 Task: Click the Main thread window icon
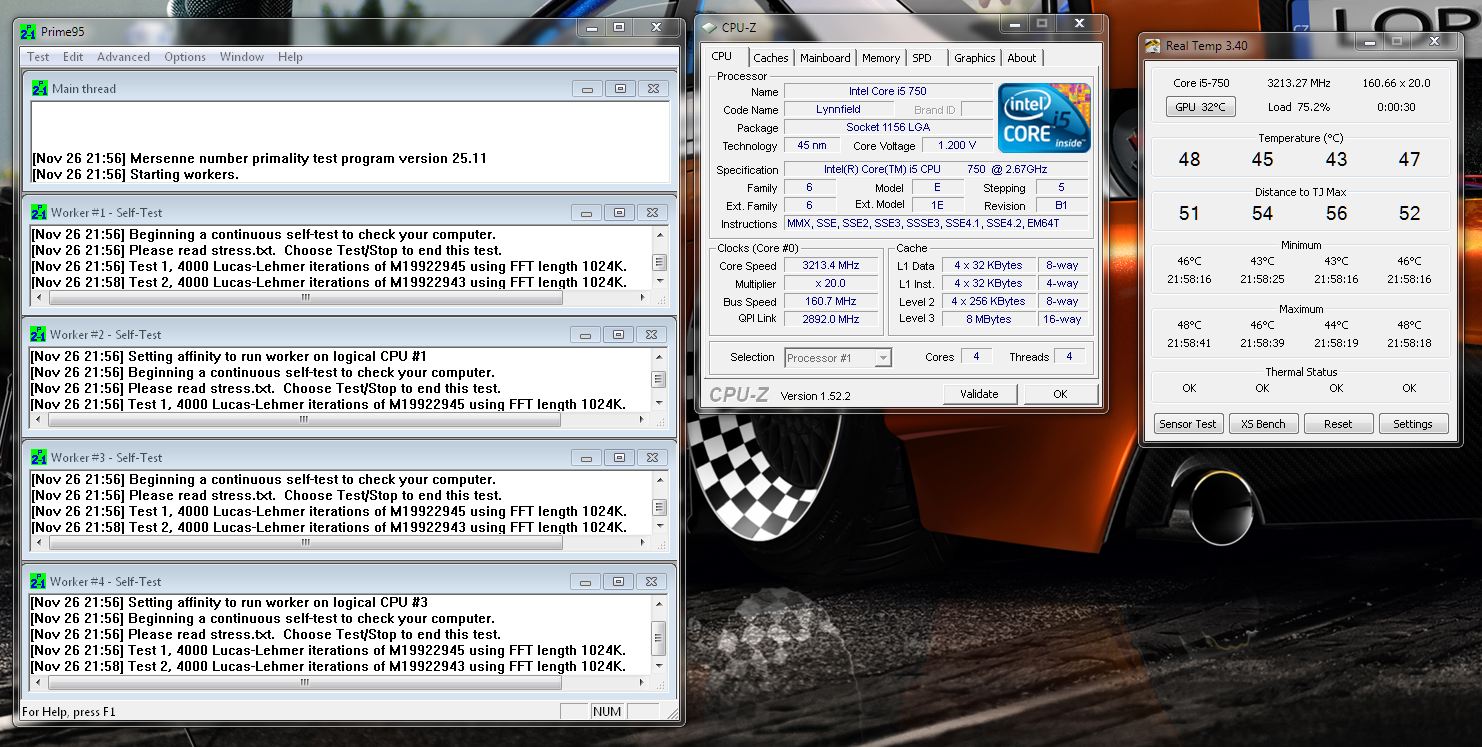click(39, 88)
